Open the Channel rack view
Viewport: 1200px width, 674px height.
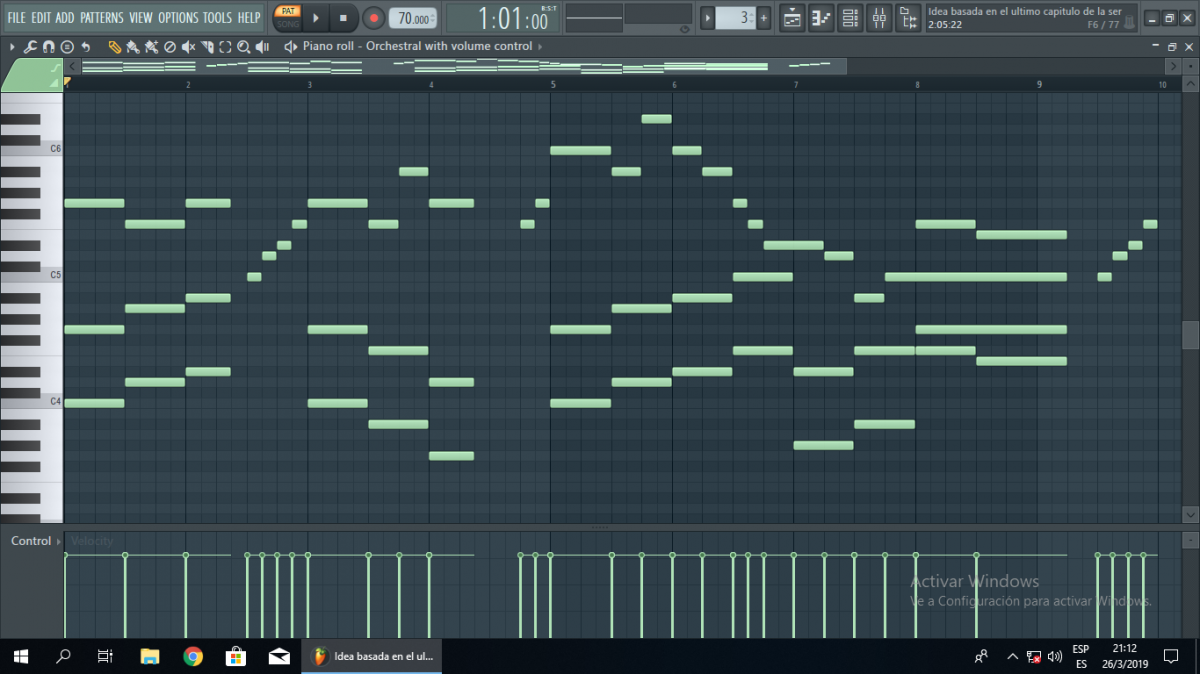[850, 17]
